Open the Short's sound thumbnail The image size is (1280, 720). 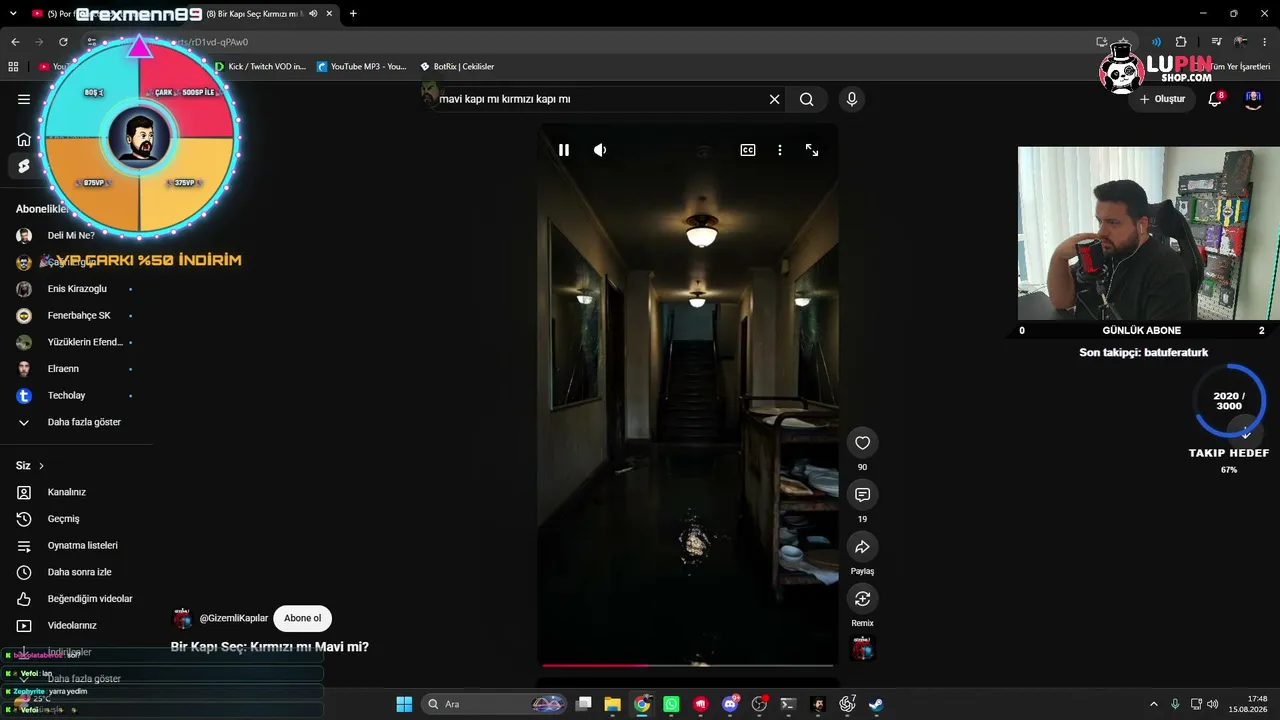coord(862,648)
